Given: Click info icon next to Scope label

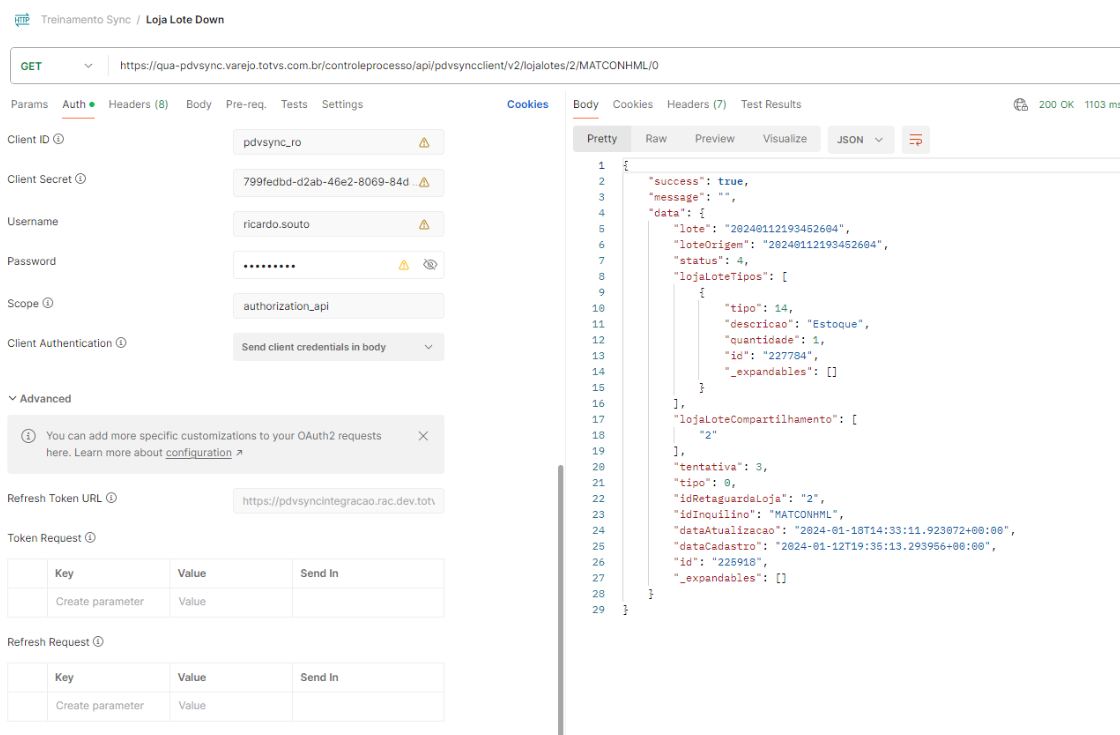Looking at the screenshot, I should coord(48,304).
